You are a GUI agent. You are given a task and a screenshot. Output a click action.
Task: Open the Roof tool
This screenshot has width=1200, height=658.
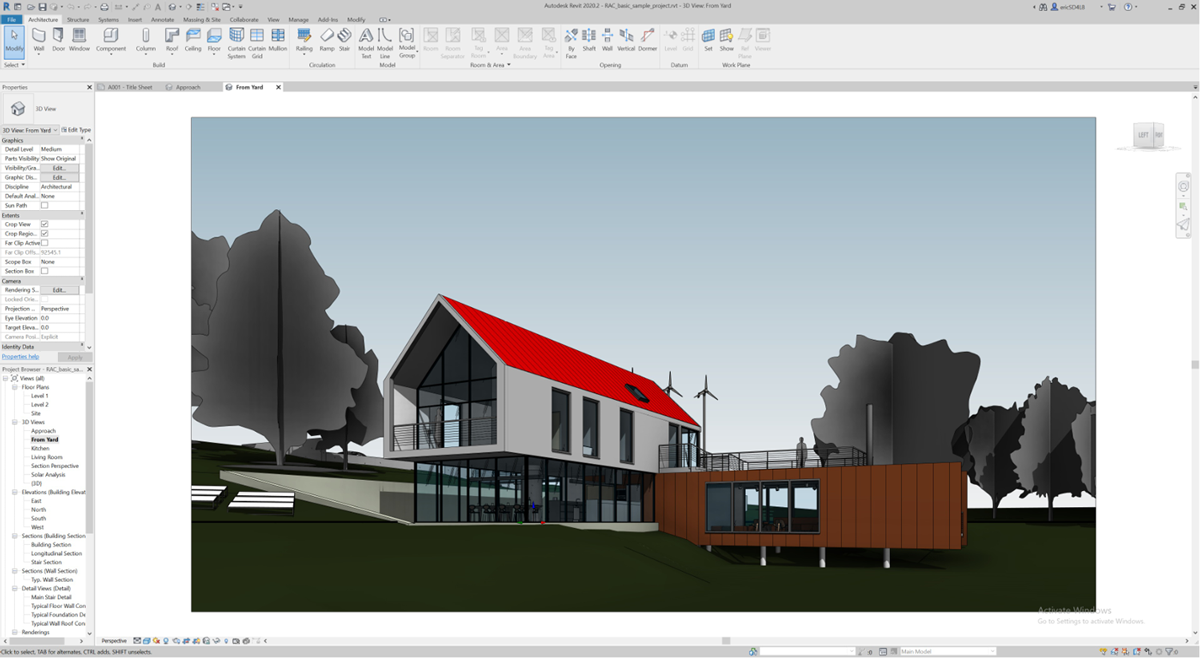pyautogui.click(x=171, y=38)
